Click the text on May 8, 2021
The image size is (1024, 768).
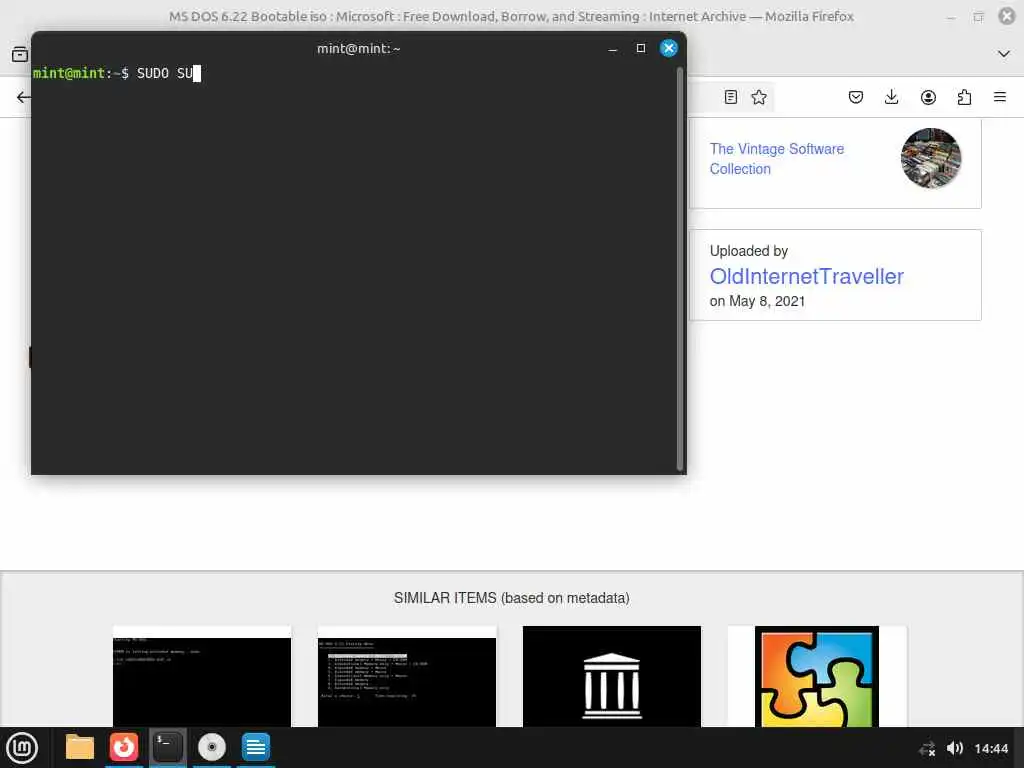coord(757,301)
